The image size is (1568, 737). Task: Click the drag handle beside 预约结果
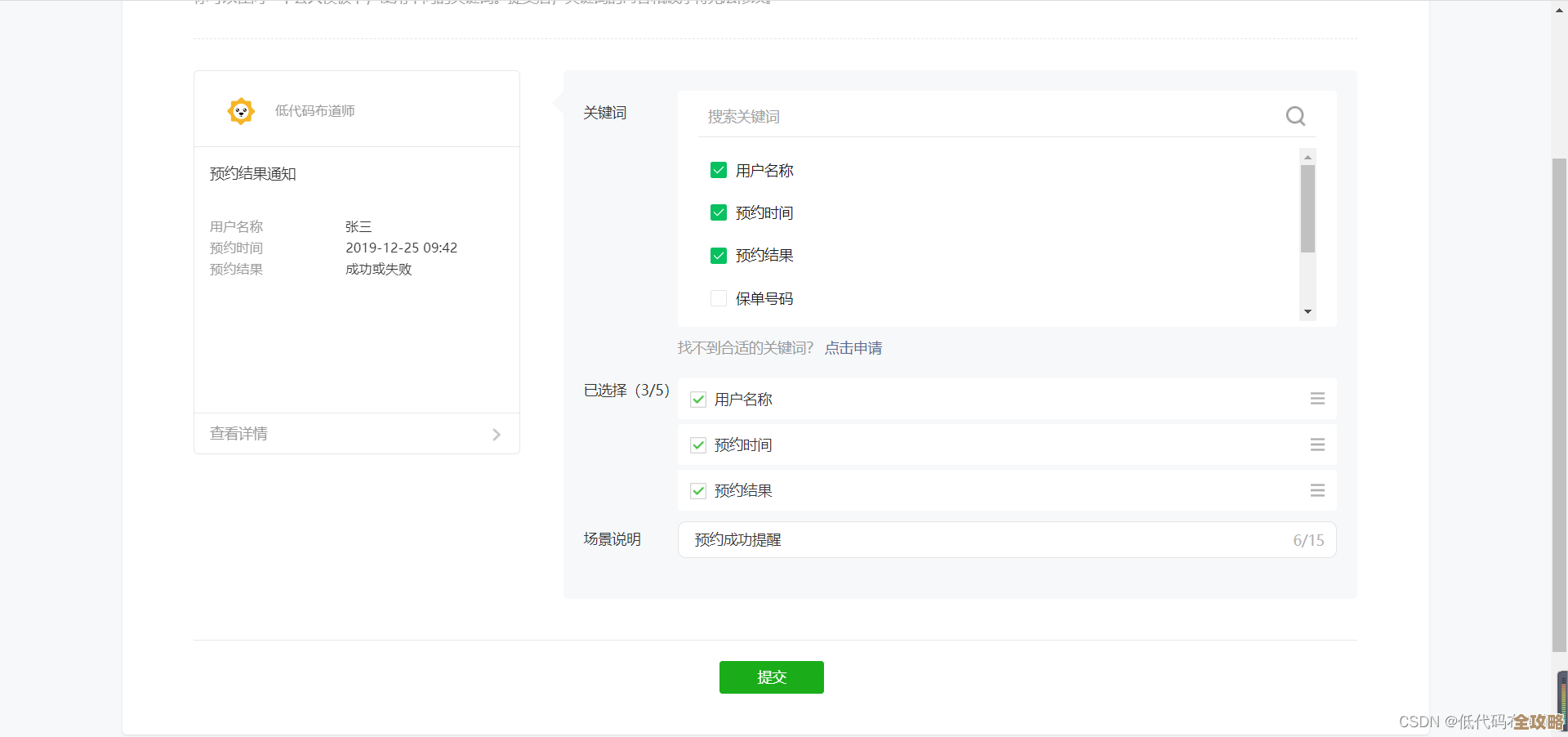[x=1316, y=490]
